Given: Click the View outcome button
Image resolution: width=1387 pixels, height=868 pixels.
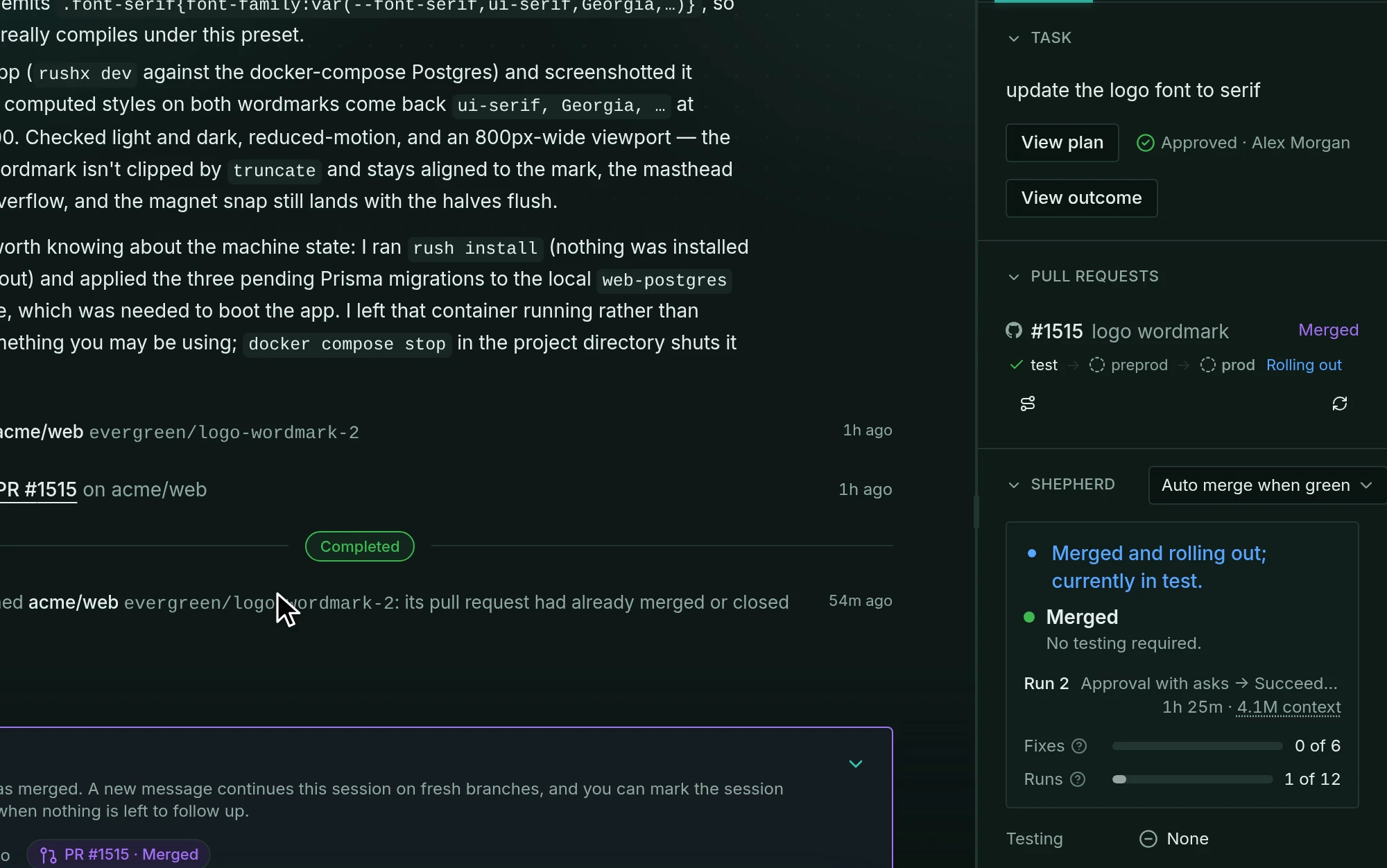Looking at the screenshot, I should (x=1081, y=198).
